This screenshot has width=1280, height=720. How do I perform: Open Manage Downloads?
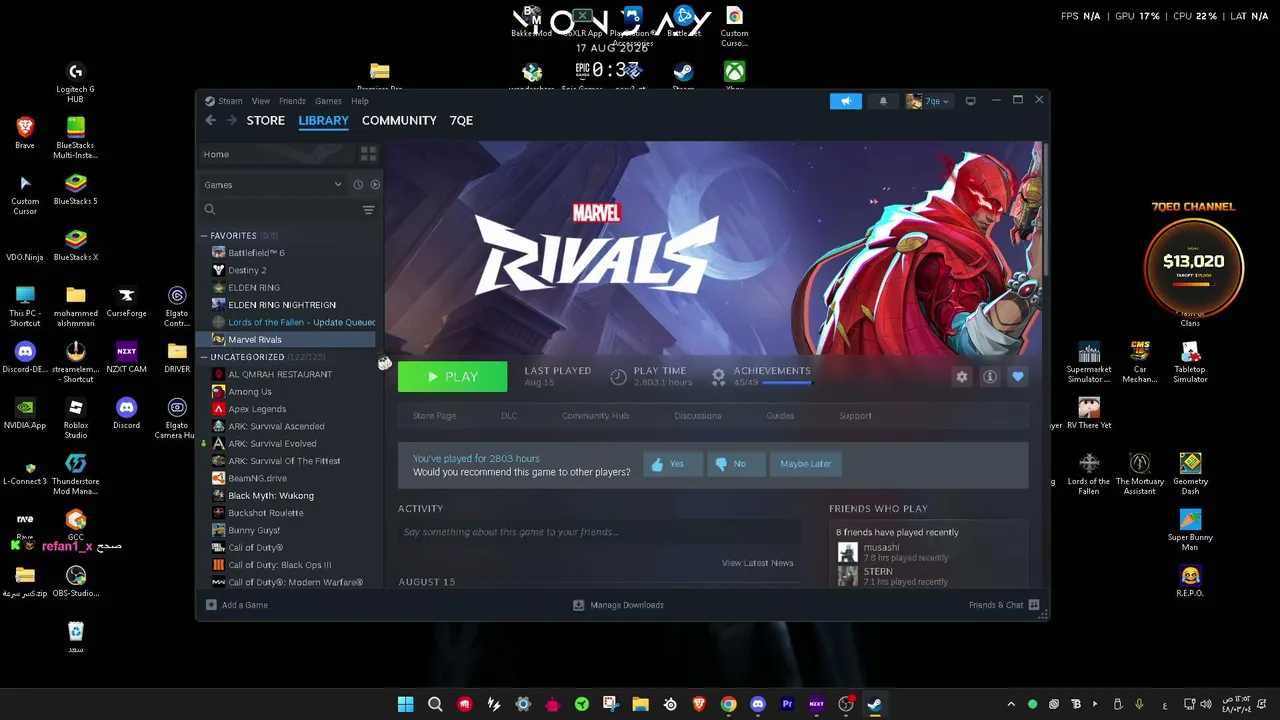[x=618, y=605]
